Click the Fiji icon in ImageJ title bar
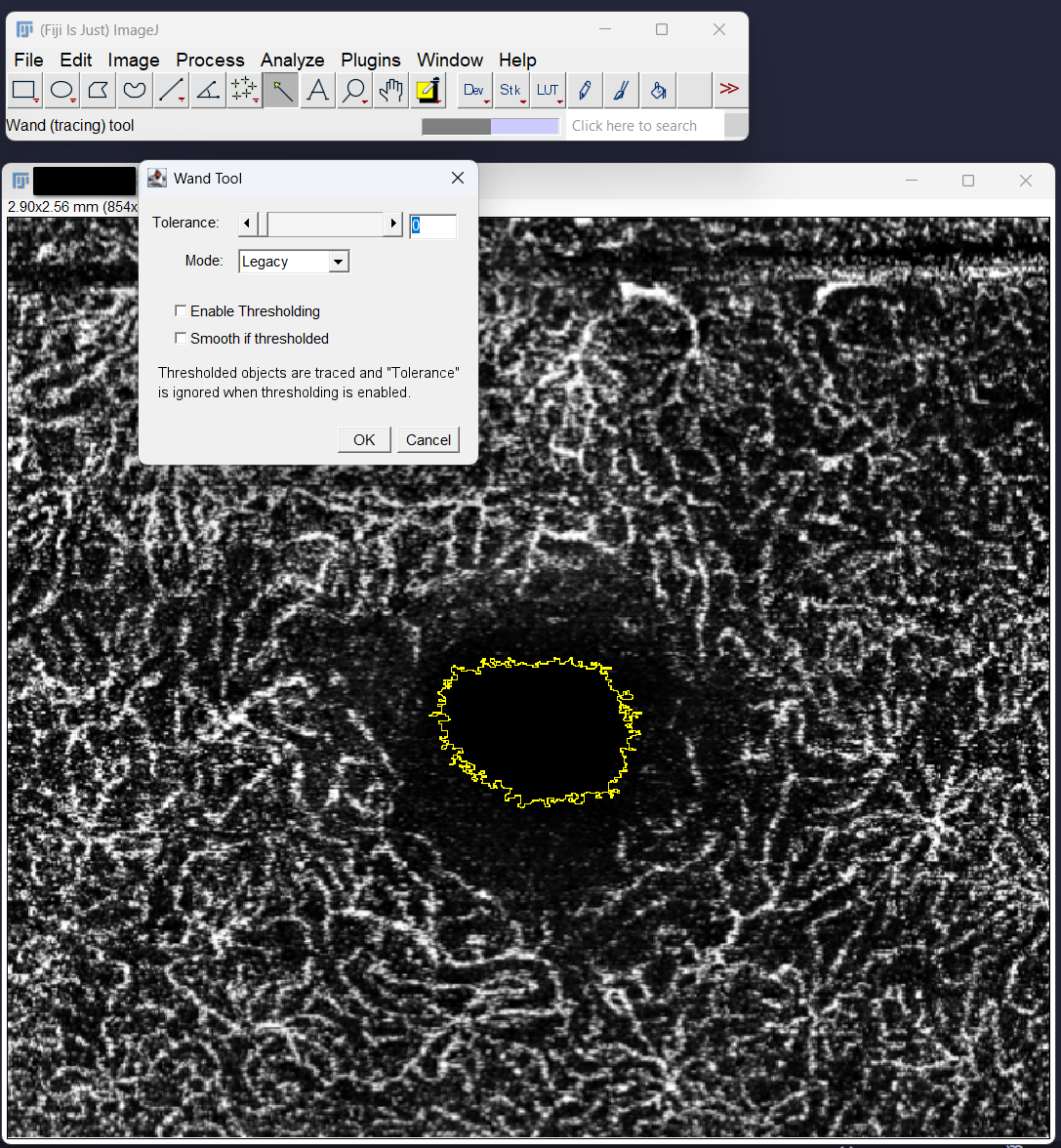Screen dimensions: 1061x1148 [24, 29]
